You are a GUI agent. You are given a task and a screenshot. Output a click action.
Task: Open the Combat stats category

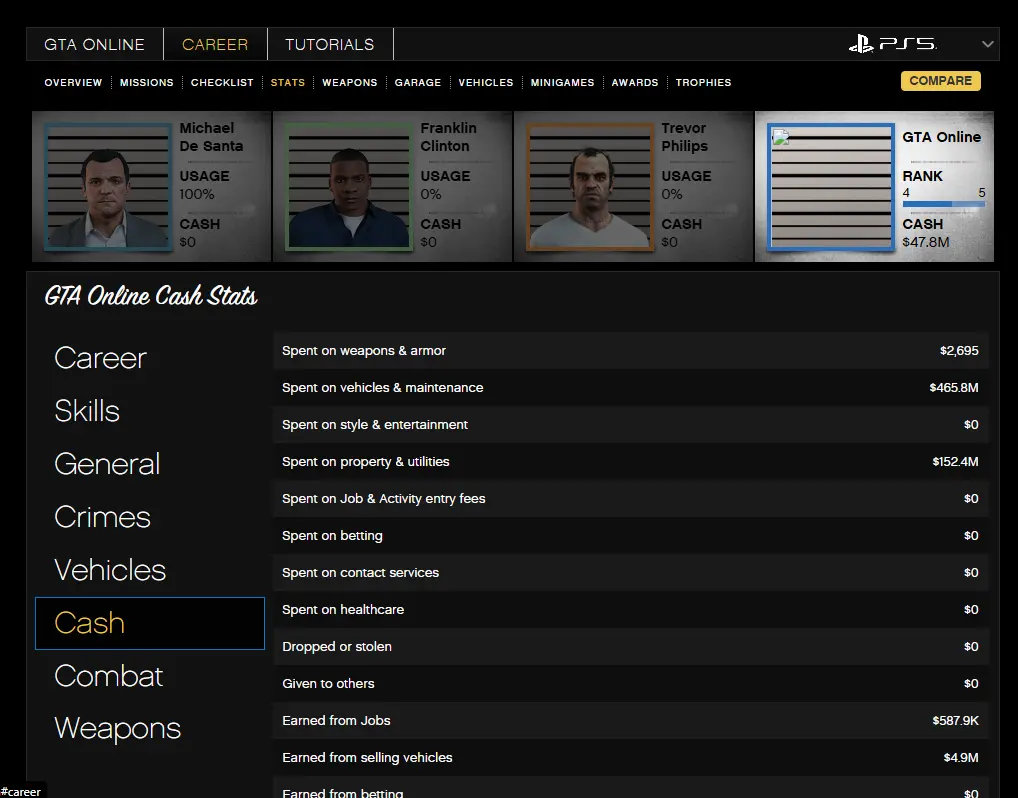pyautogui.click(x=109, y=676)
